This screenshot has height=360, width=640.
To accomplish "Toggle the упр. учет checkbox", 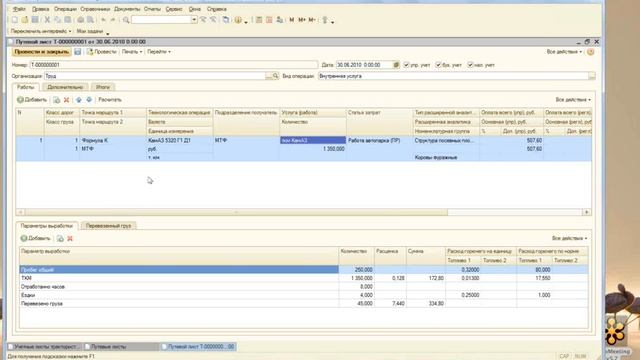I will 406,65.
